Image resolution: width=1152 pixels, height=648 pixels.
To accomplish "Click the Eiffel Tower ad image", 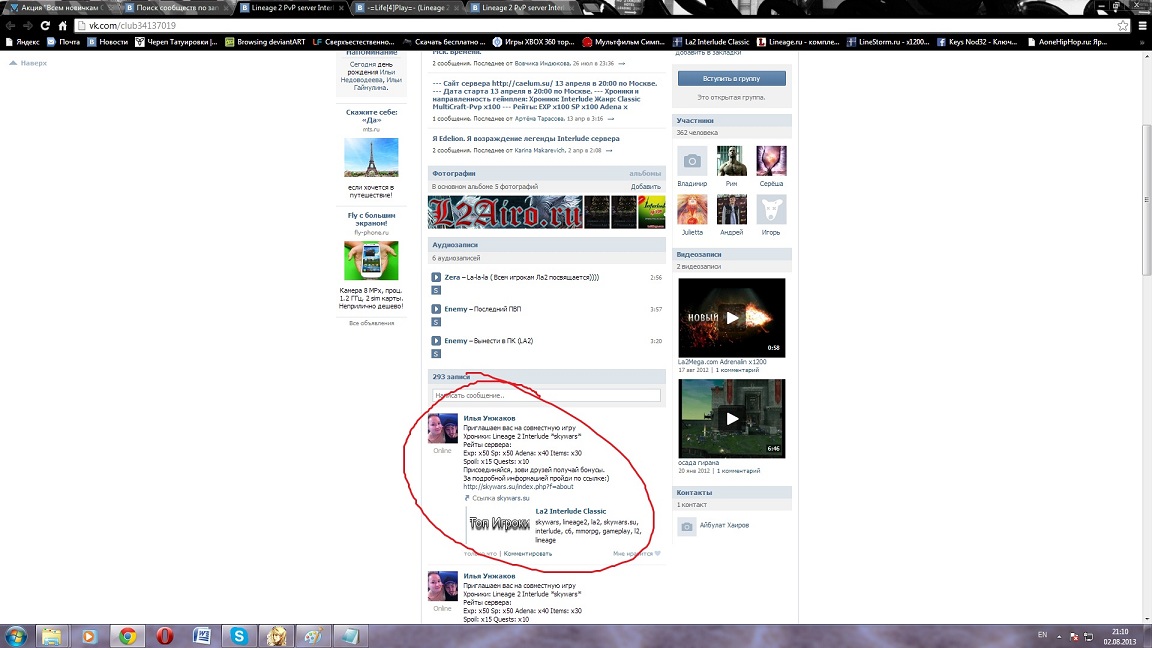I will click(x=371, y=157).
